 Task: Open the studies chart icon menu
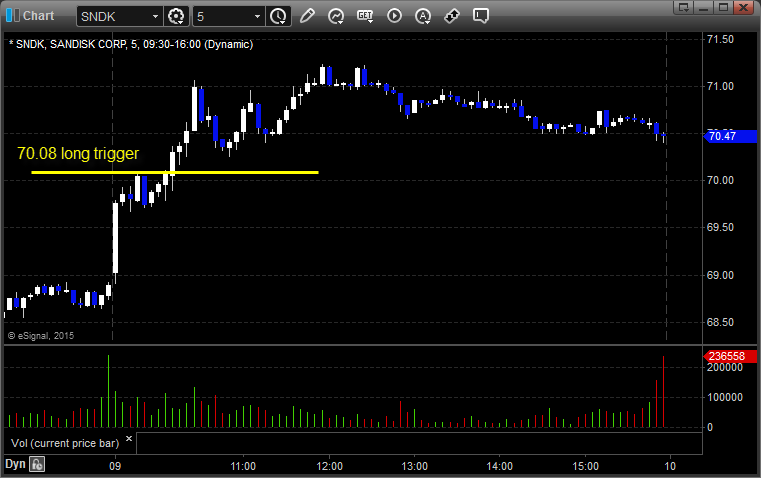(x=336, y=16)
